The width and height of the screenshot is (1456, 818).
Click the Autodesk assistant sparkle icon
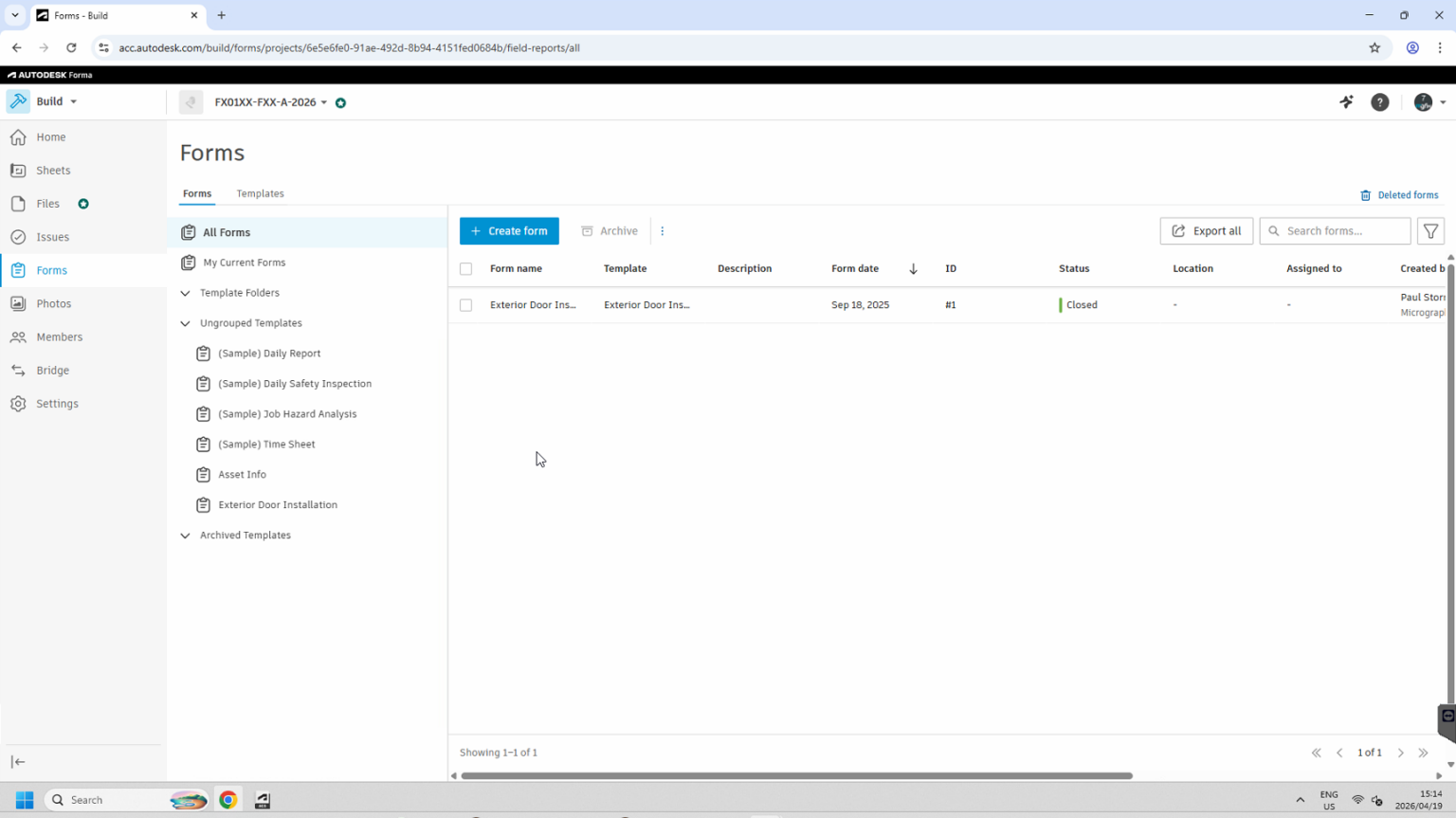[x=1346, y=101]
